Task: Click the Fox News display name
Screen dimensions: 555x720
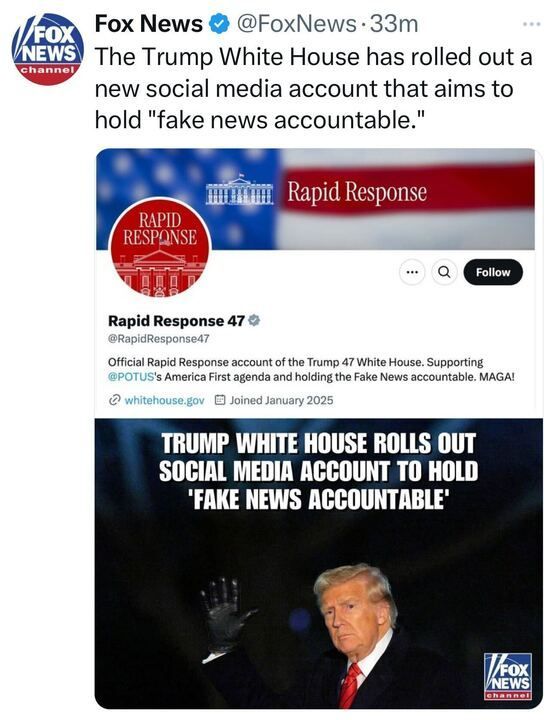Action: [148, 24]
